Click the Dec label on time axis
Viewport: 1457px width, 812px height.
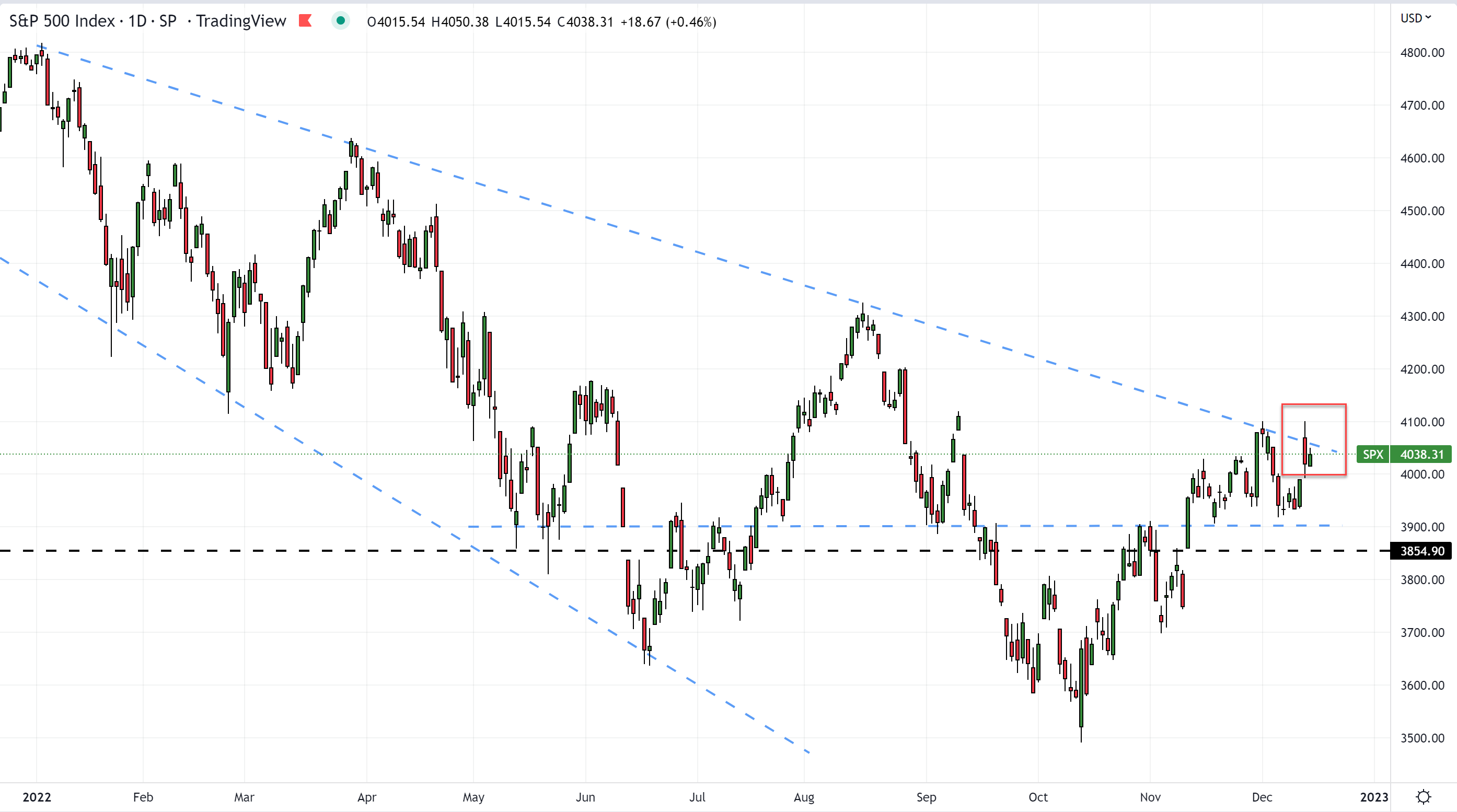click(1262, 797)
